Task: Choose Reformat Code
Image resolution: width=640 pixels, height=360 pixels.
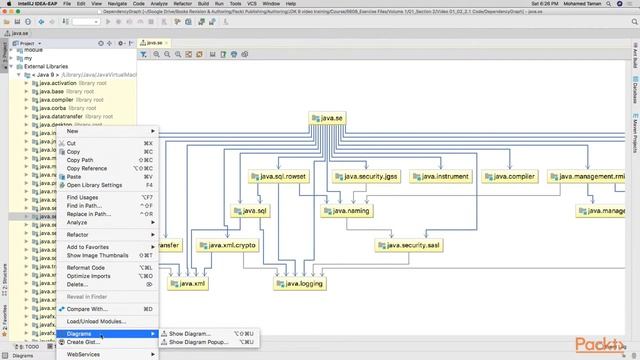Action: [107, 268]
